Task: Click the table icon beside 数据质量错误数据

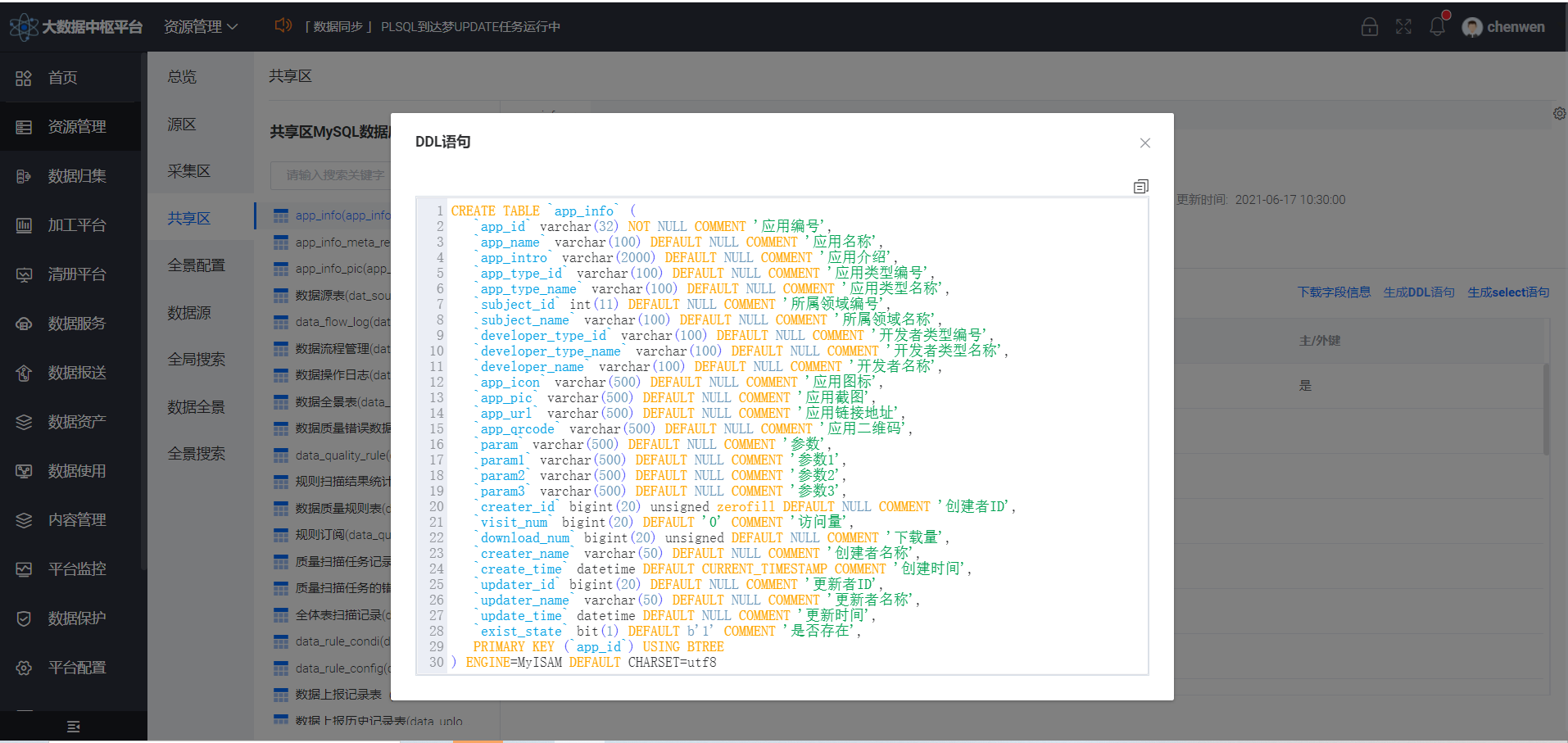Action: [x=281, y=428]
